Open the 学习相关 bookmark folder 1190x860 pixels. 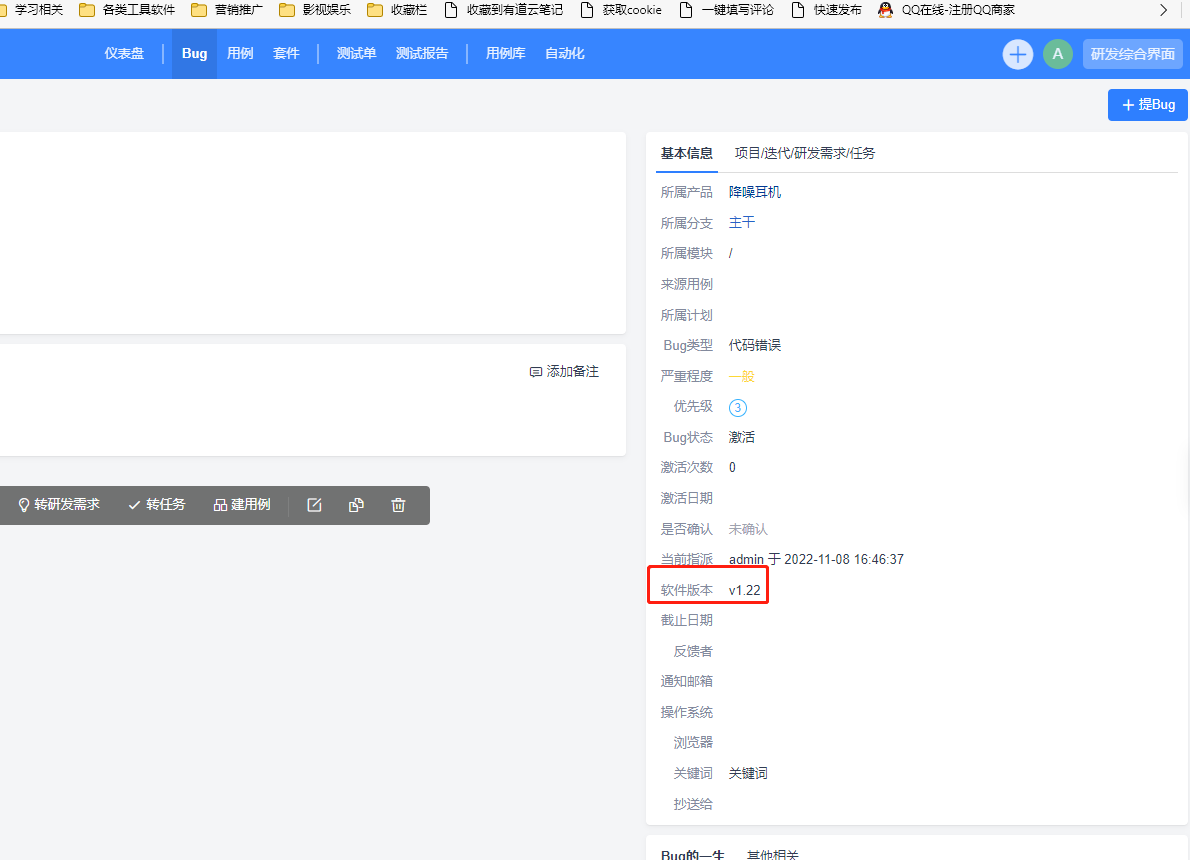tap(30, 10)
